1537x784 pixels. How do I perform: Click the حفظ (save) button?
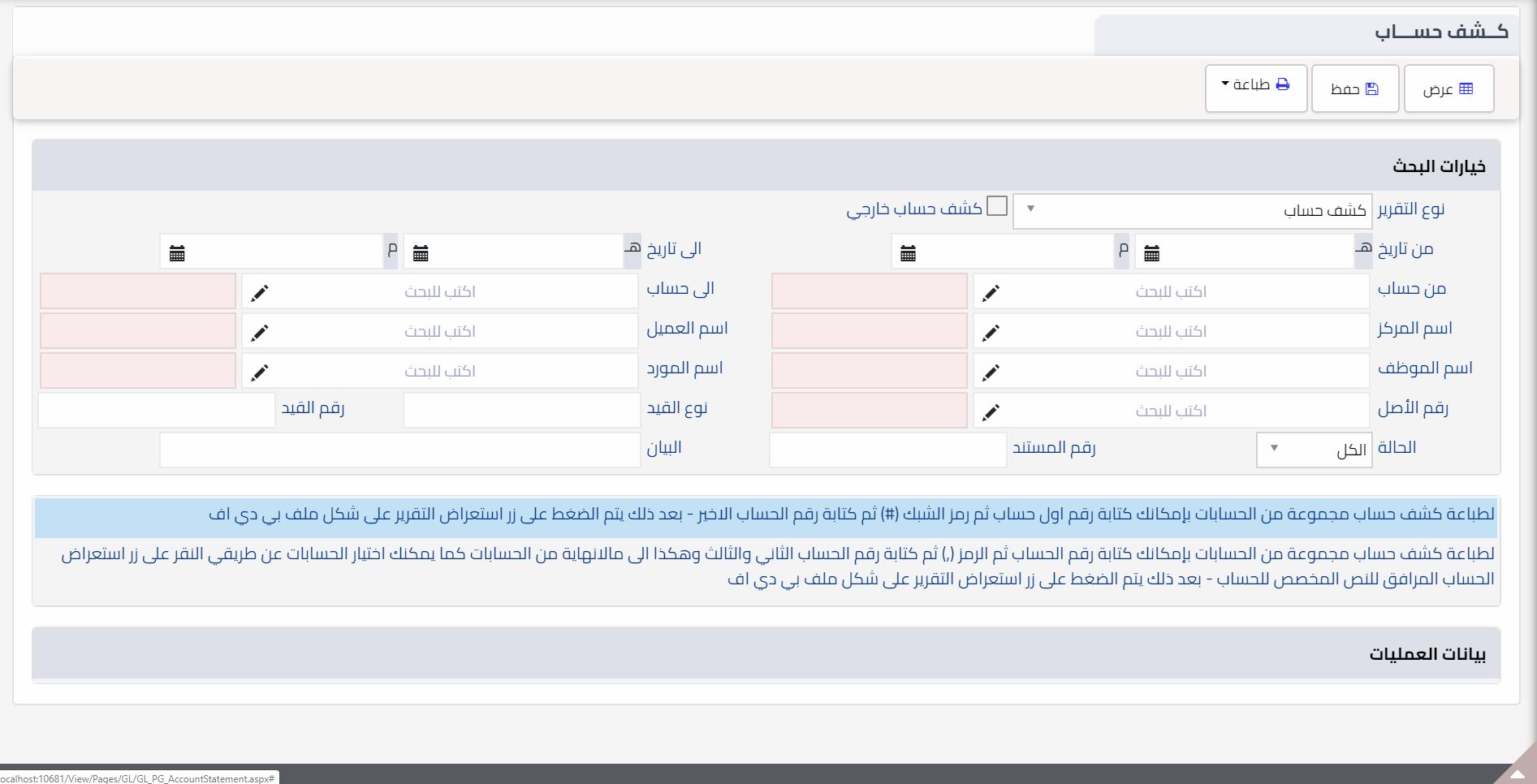(x=1355, y=88)
